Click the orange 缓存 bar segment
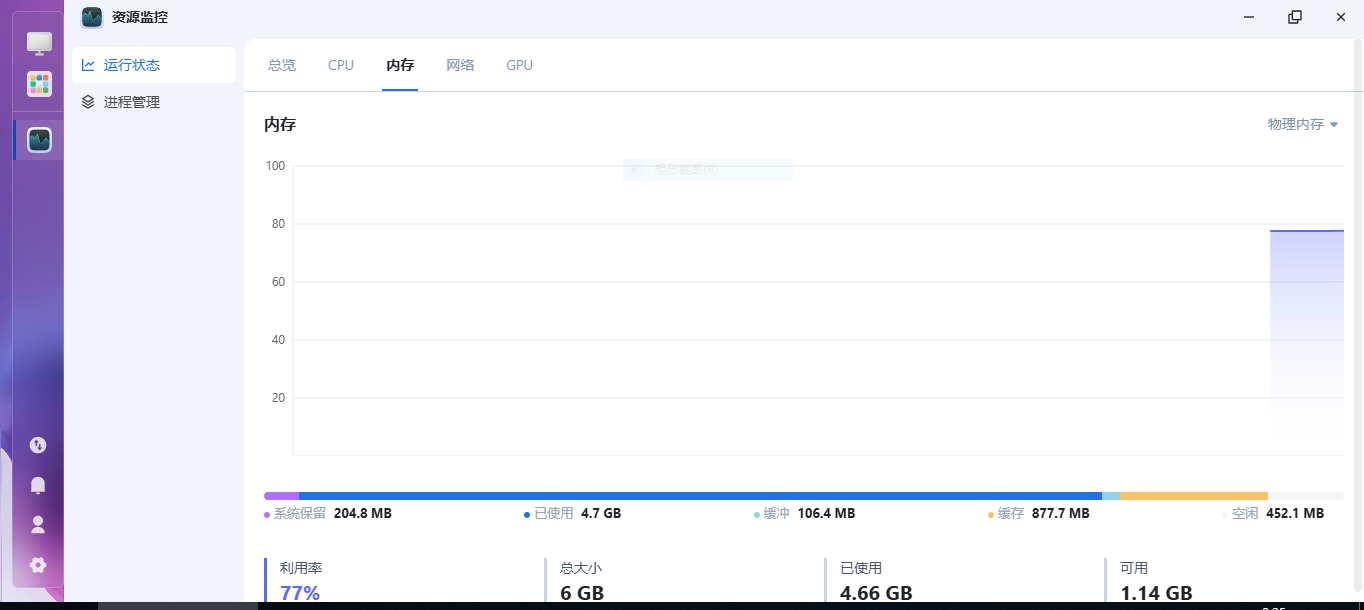1364x610 pixels. 1194,496
